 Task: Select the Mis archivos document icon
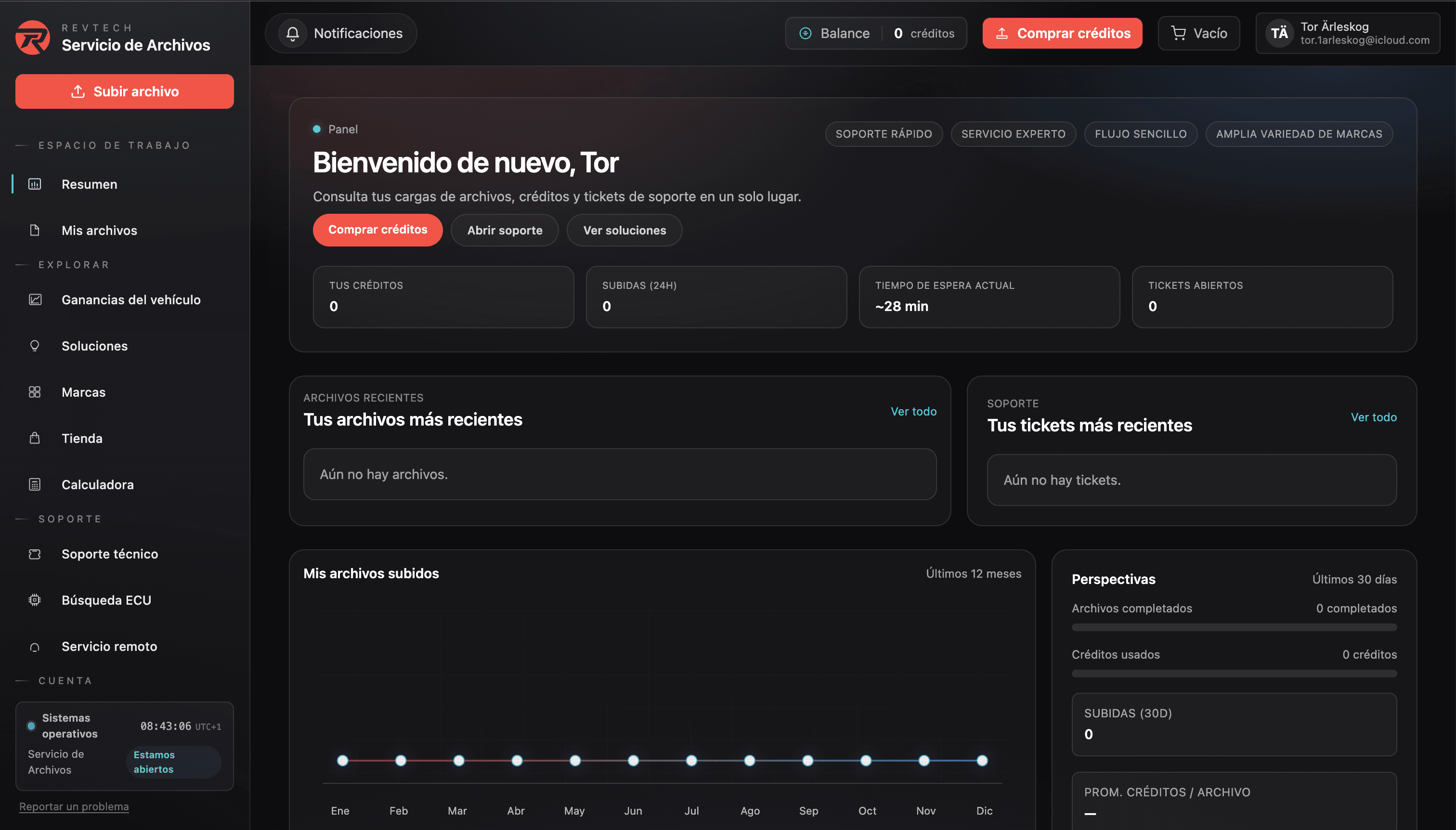tap(35, 230)
